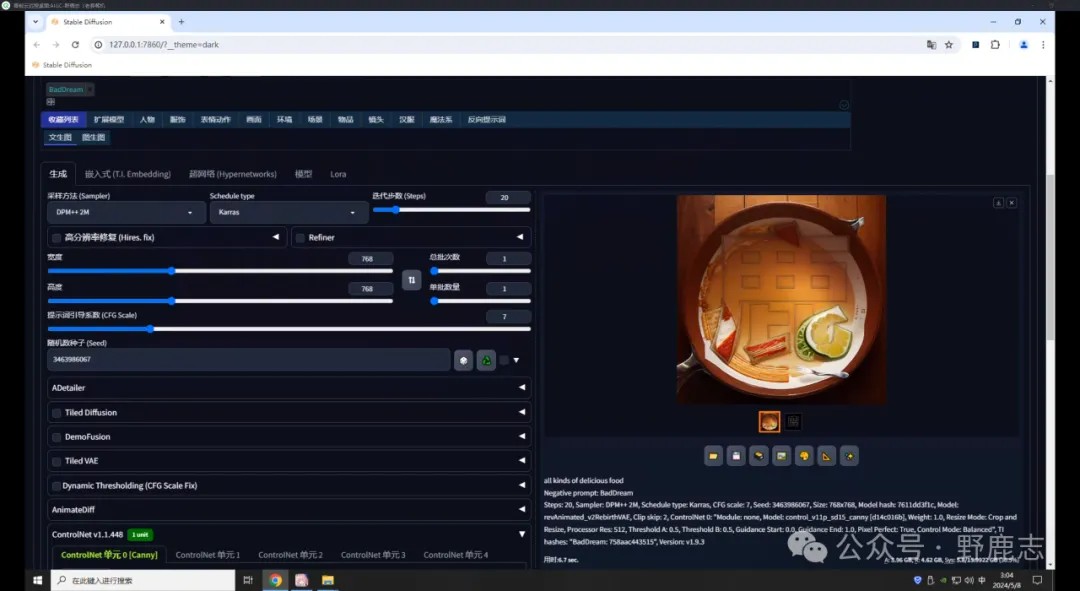Open Windows Start menu
Screen dimensions: 1080x591
tap(37, 580)
